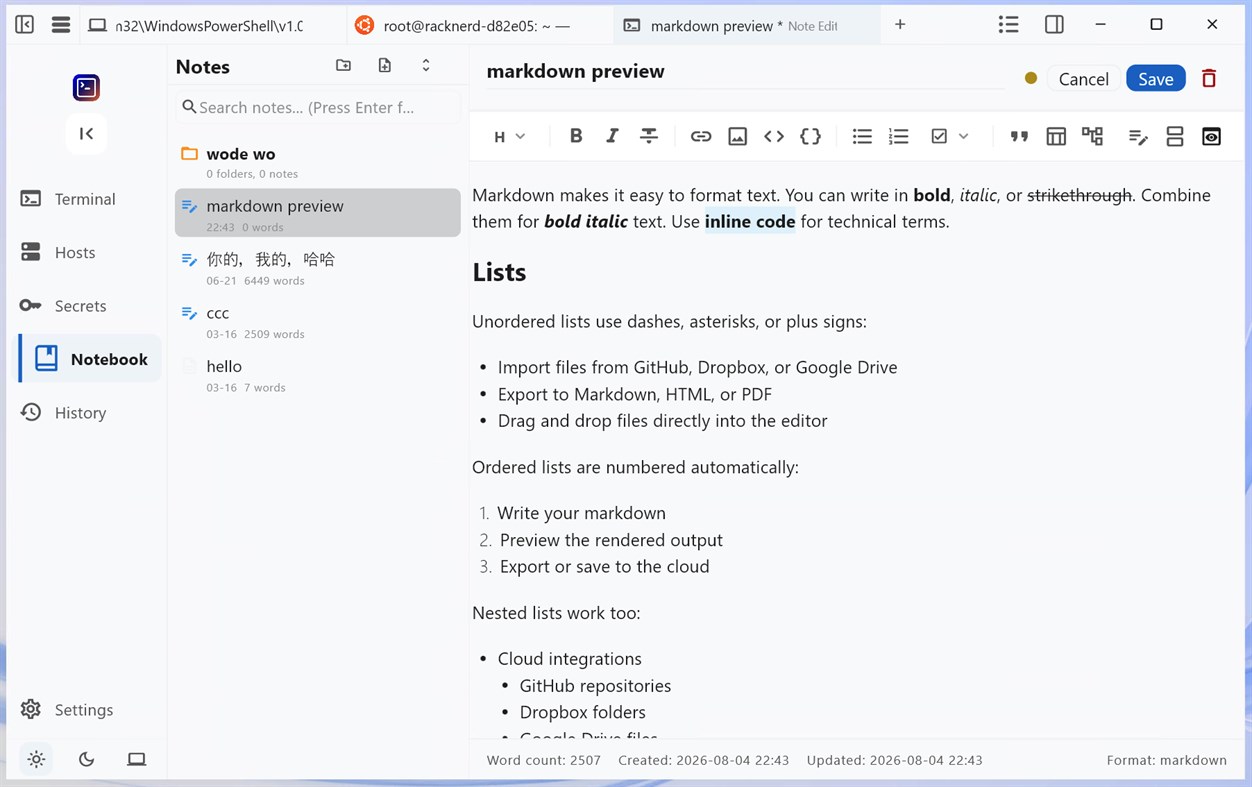Image resolution: width=1252 pixels, height=787 pixels.
Task: Switch to split editor view
Action: click(x=1175, y=136)
